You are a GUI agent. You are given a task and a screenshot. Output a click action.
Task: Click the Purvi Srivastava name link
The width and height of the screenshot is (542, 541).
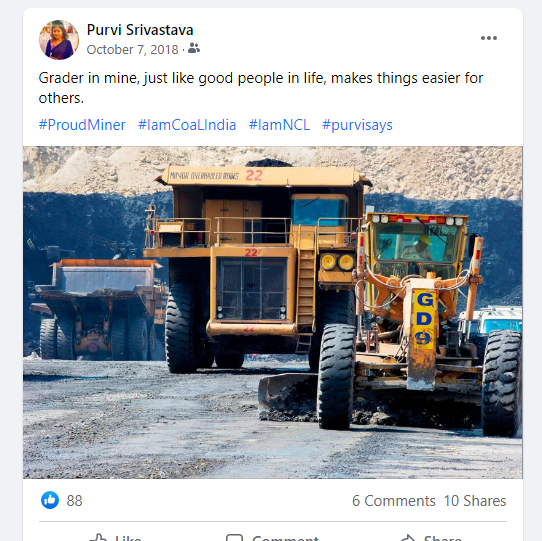click(140, 30)
